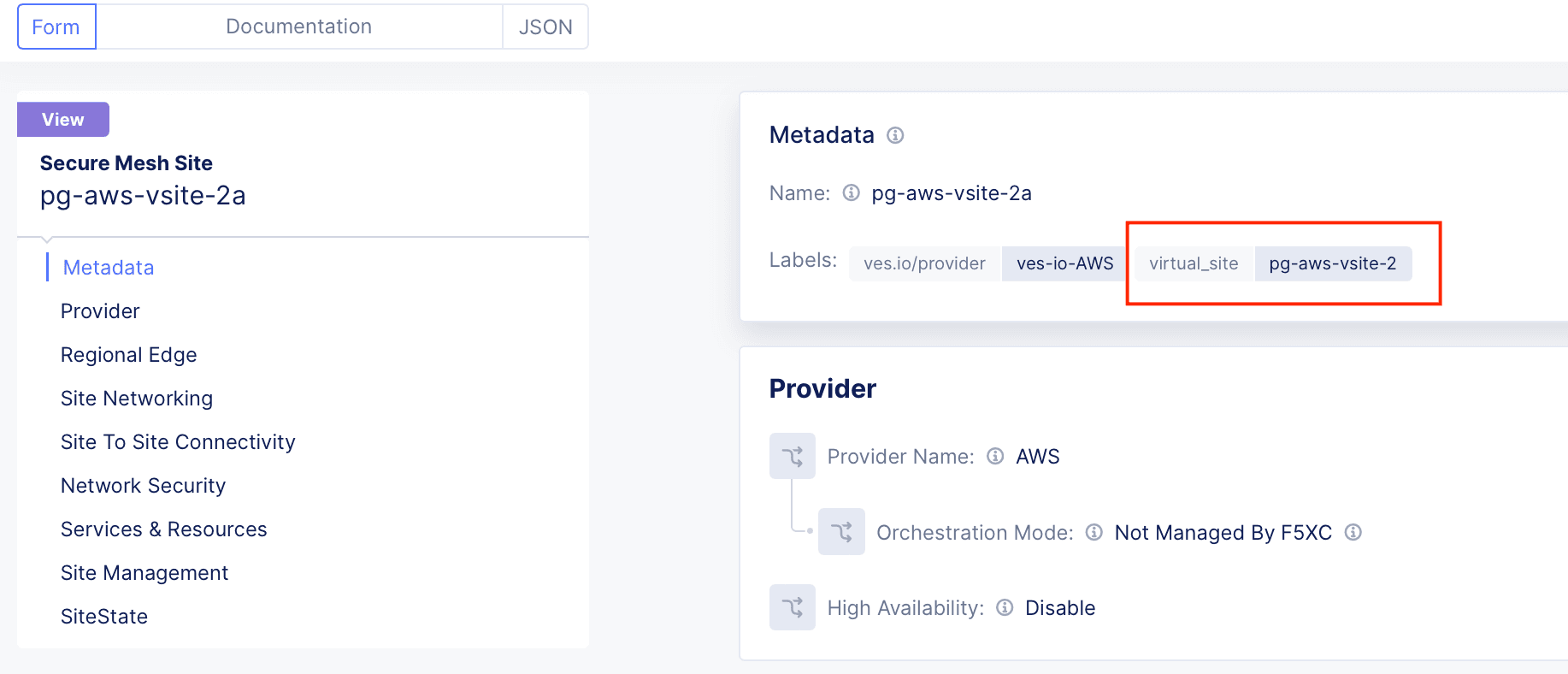
Task: Click the branch icon beside Provider Name
Action: tap(793, 456)
